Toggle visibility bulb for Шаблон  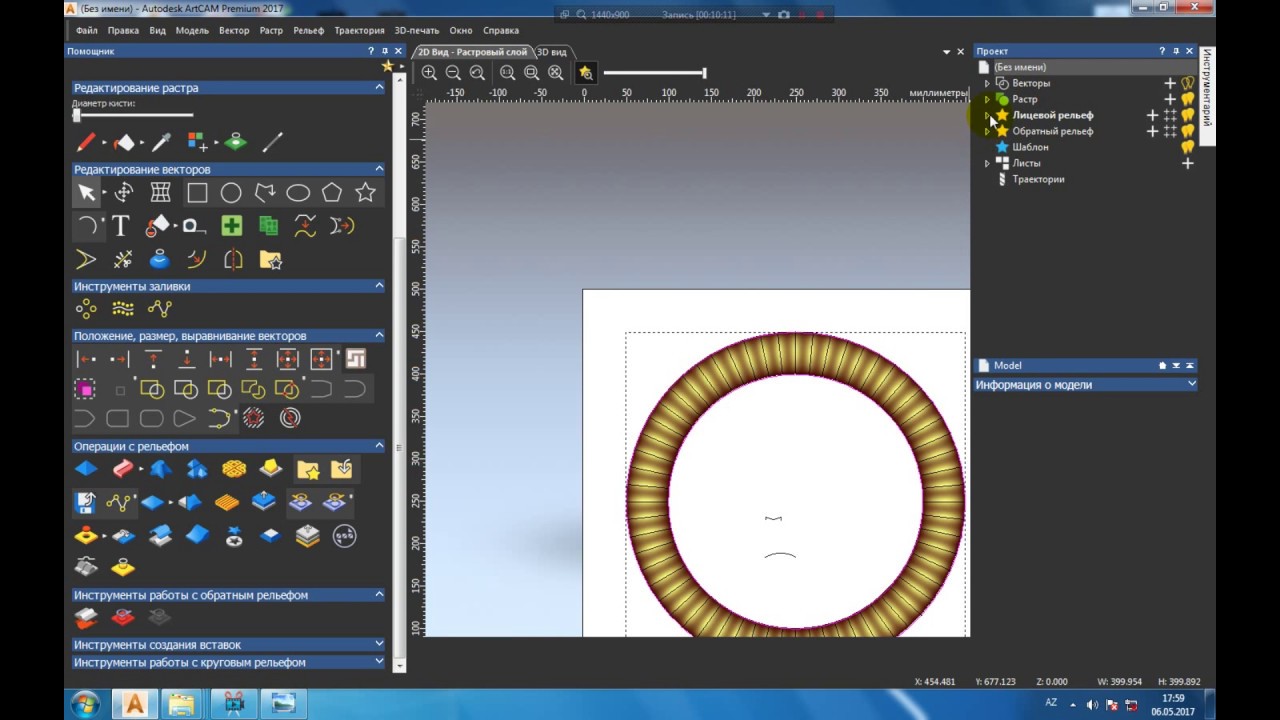point(1188,147)
